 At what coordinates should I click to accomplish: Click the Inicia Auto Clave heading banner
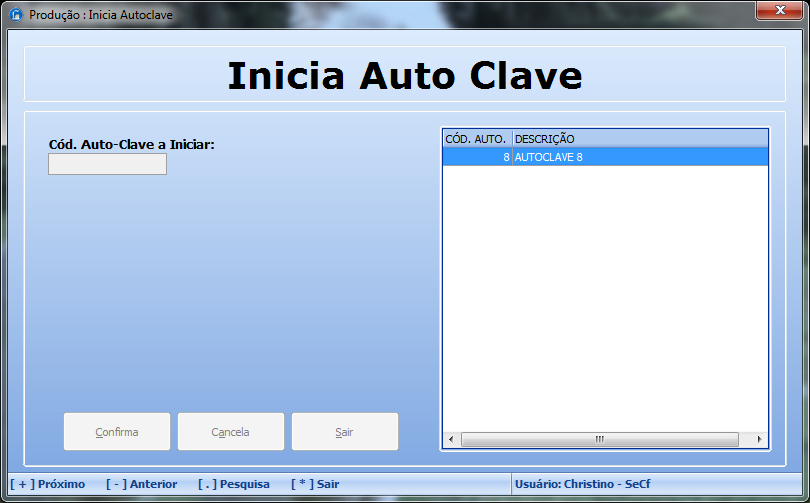[404, 75]
